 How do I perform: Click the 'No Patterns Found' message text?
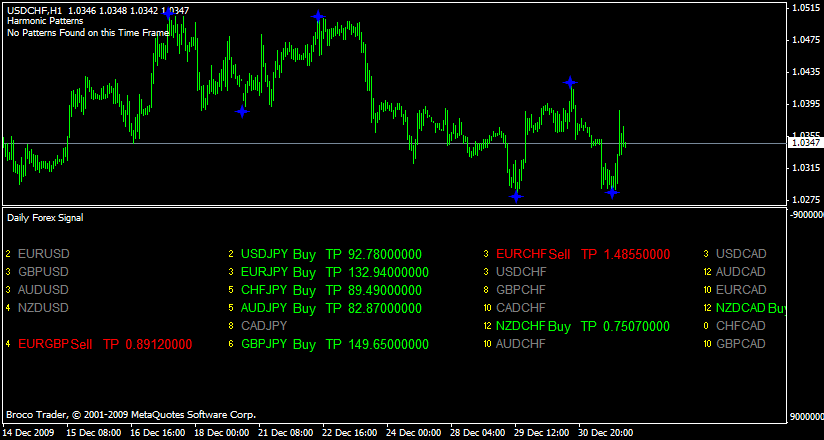88,33
